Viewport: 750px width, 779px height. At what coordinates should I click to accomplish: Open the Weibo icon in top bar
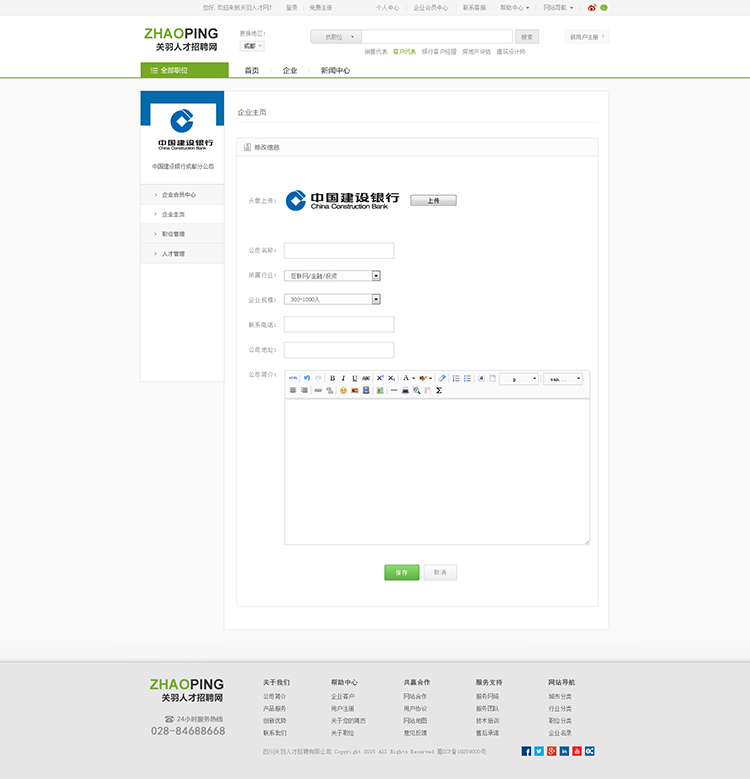[x=592, y=7]
